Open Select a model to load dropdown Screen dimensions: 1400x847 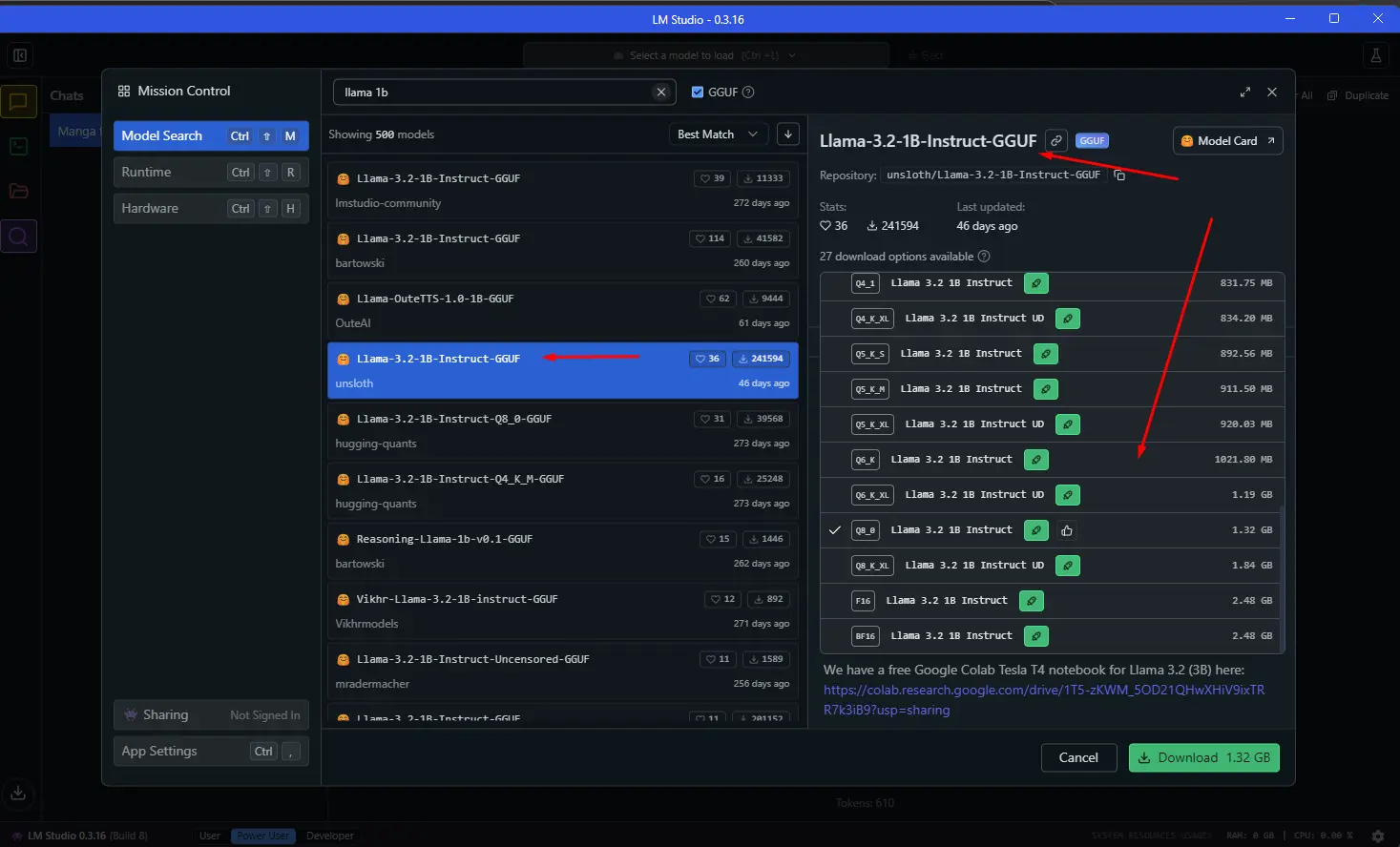pos(705,55)
